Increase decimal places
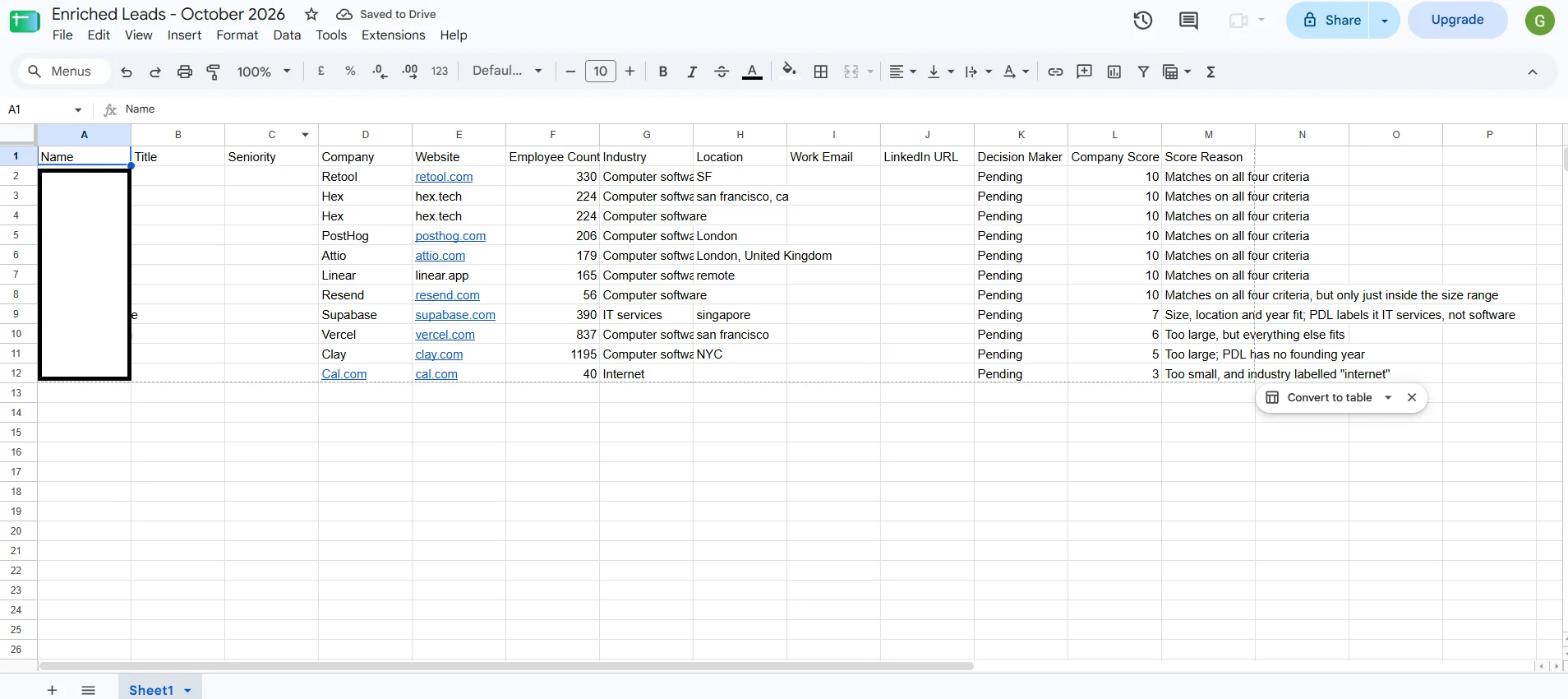This screenshot has height=699, width=1568. point(409,72)
